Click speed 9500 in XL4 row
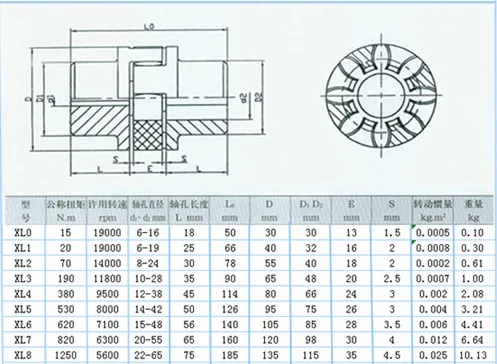 coord(107,294)
